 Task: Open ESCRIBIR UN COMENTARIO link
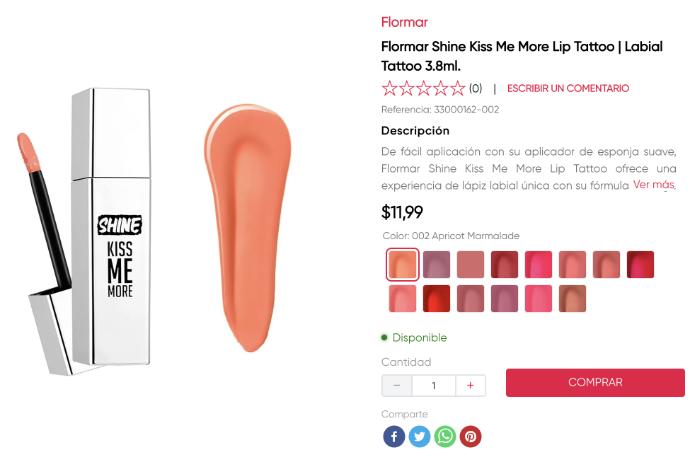[568, 88]
